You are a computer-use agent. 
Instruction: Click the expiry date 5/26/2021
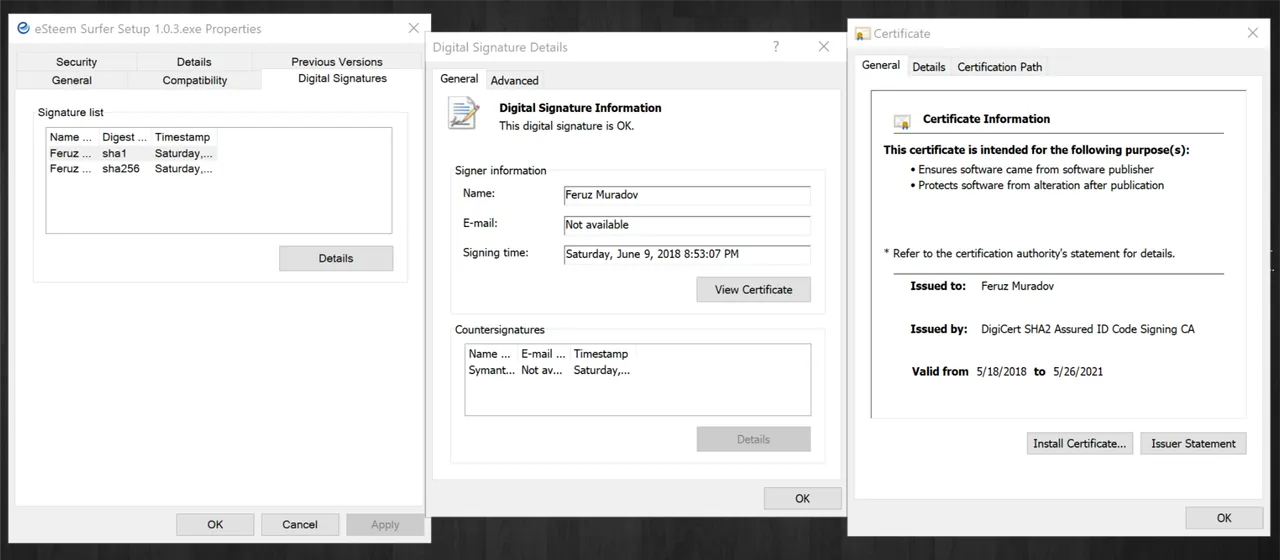(x=1078, y=371)
